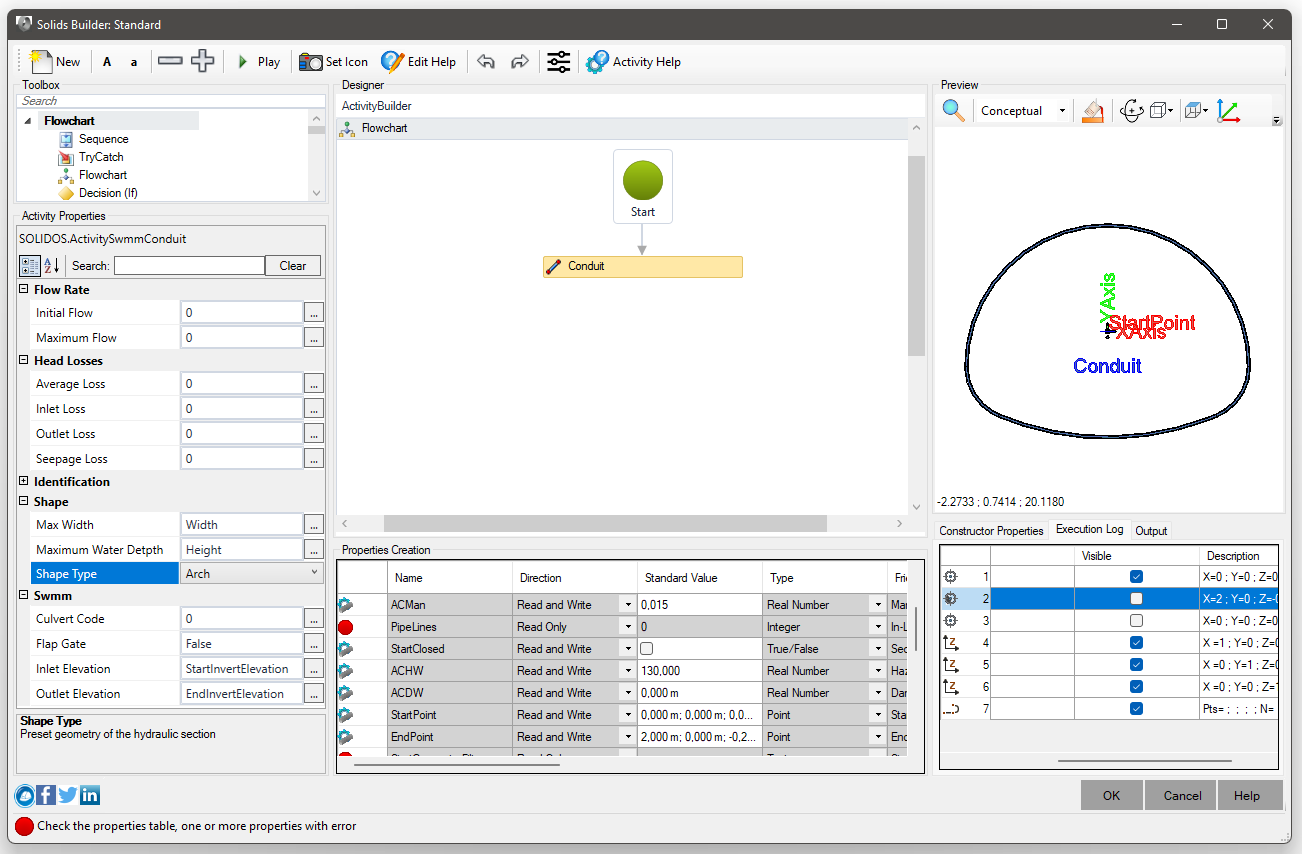Open Activity Help
The image size is (1302, 854).
633,62
